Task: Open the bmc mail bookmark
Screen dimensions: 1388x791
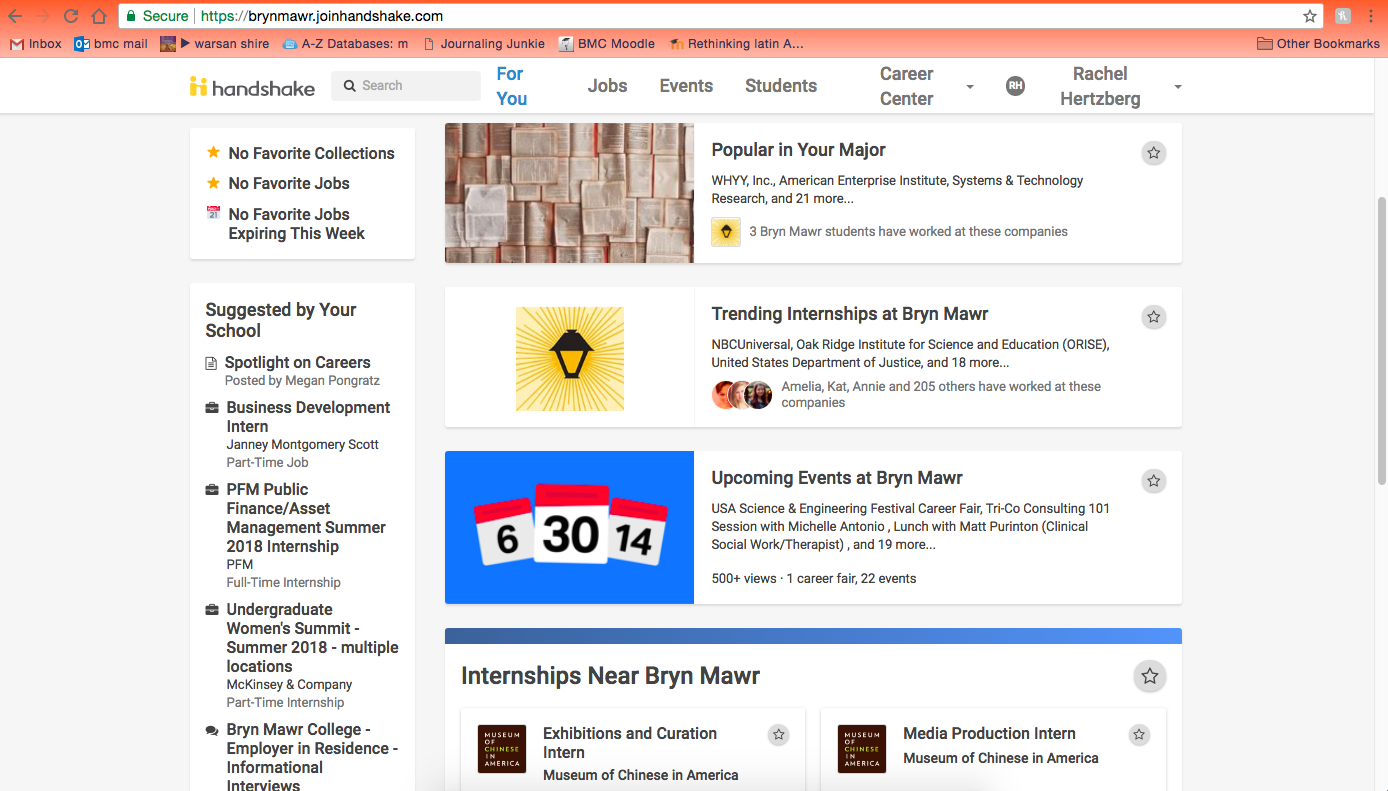Action: coord(111,43)
